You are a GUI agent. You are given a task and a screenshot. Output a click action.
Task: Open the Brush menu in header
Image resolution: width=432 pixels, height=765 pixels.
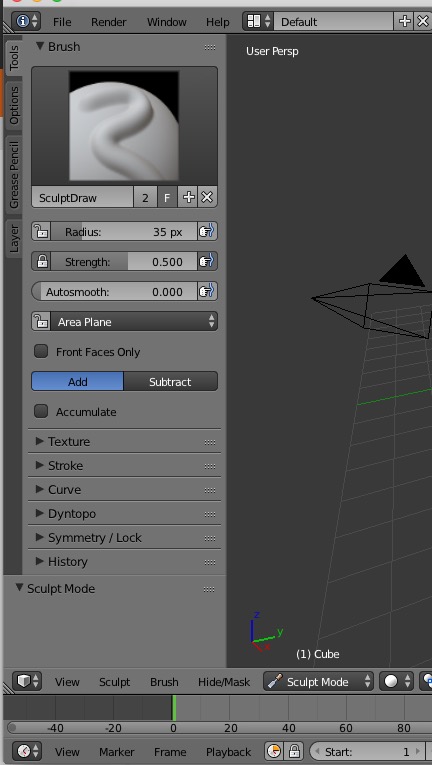tap(164, 682)
